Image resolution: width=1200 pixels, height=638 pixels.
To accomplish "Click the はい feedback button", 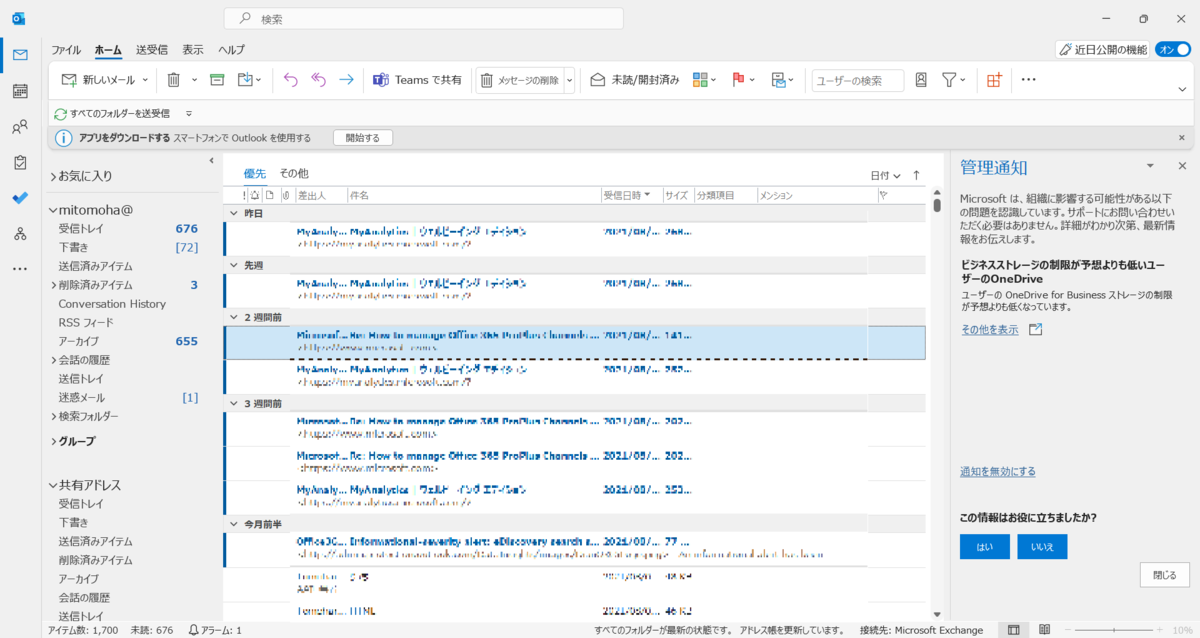I will [x=984, y=547].
